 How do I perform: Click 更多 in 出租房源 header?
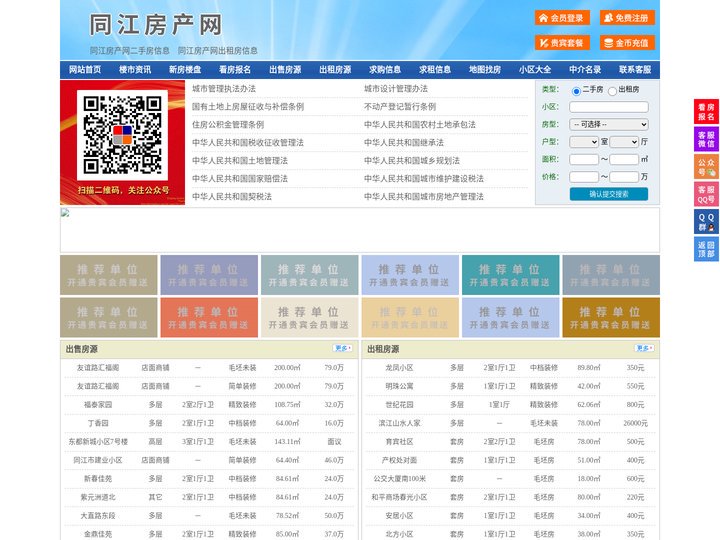click(x=644, y=349)
